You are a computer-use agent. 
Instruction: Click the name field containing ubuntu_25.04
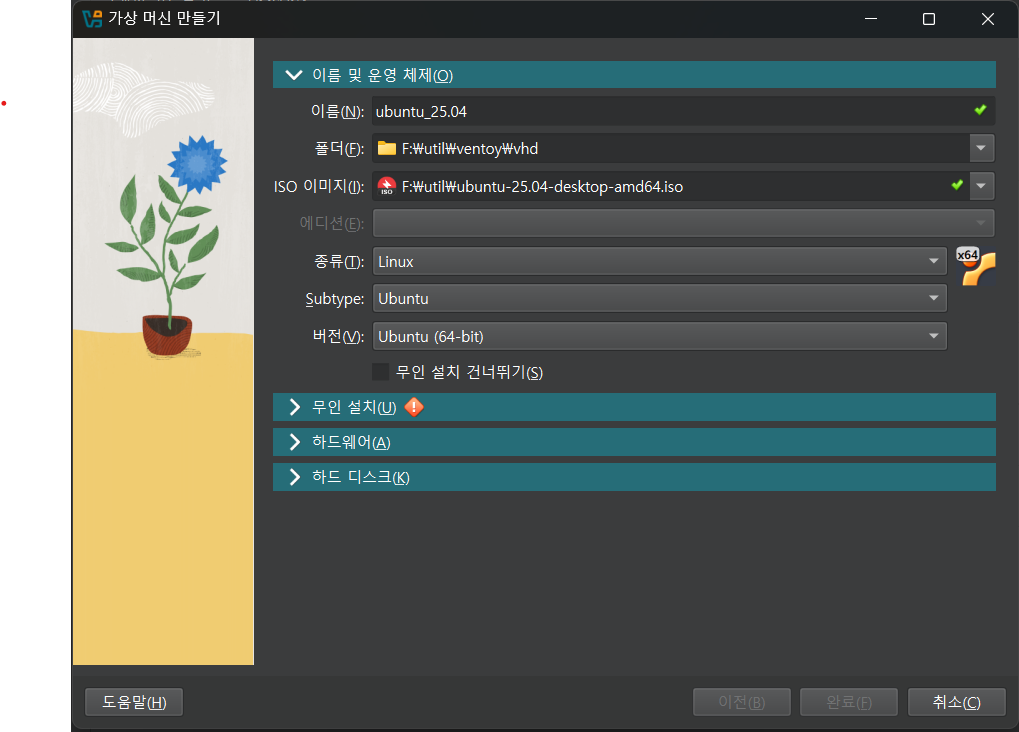[x=683, y=111]
